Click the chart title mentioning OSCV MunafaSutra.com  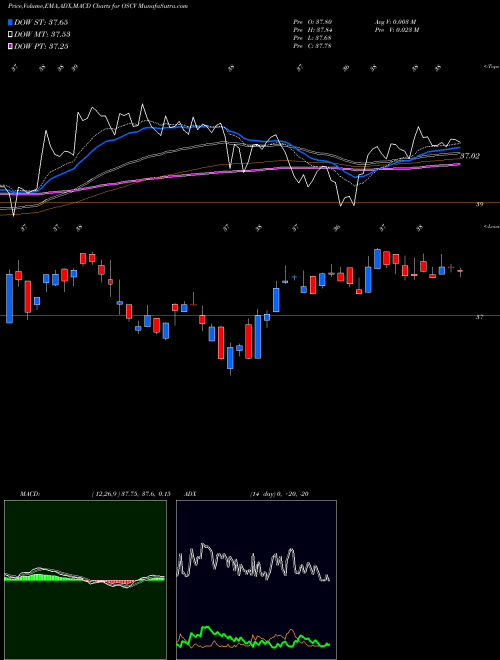tap(98, 6)
